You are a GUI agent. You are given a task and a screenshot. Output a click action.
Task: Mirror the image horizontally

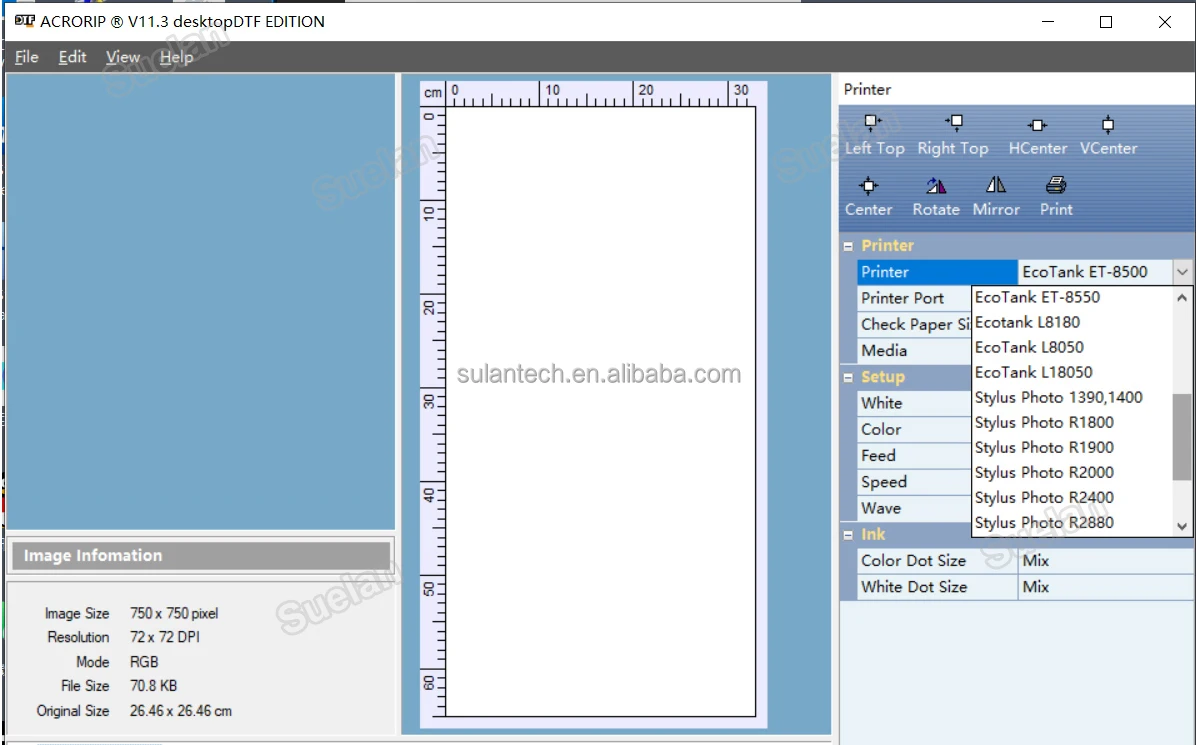(x=996, y=186)
